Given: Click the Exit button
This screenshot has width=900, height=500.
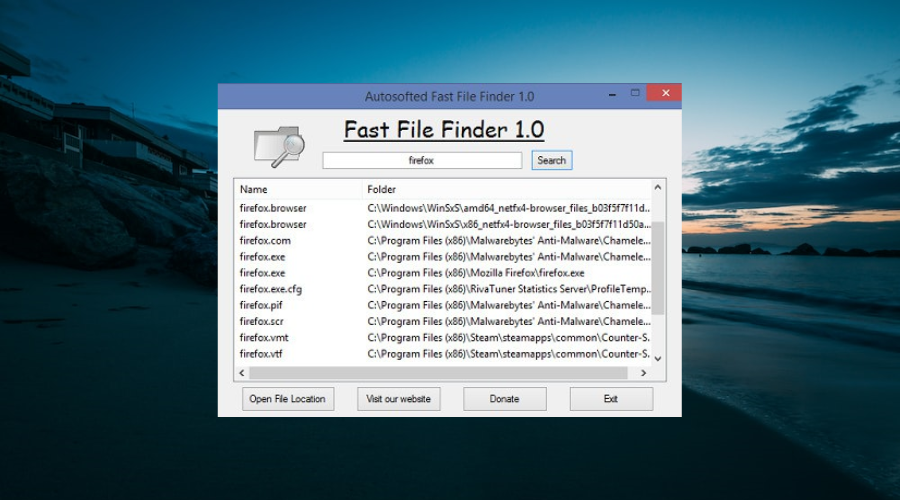Looking at the screenshot, I should click(x=611, y=399).
